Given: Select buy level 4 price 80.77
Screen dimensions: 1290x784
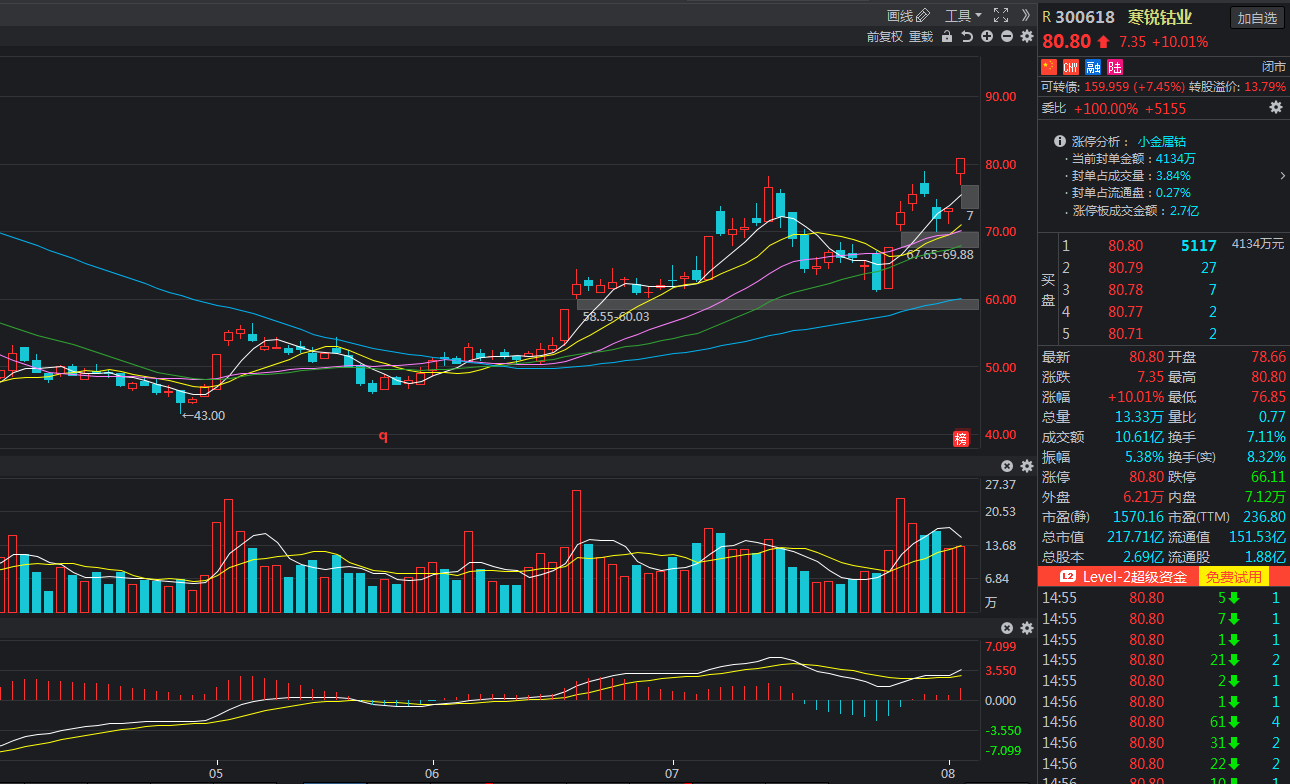Looking at the screenshot, I should [x=1125, y=312].
